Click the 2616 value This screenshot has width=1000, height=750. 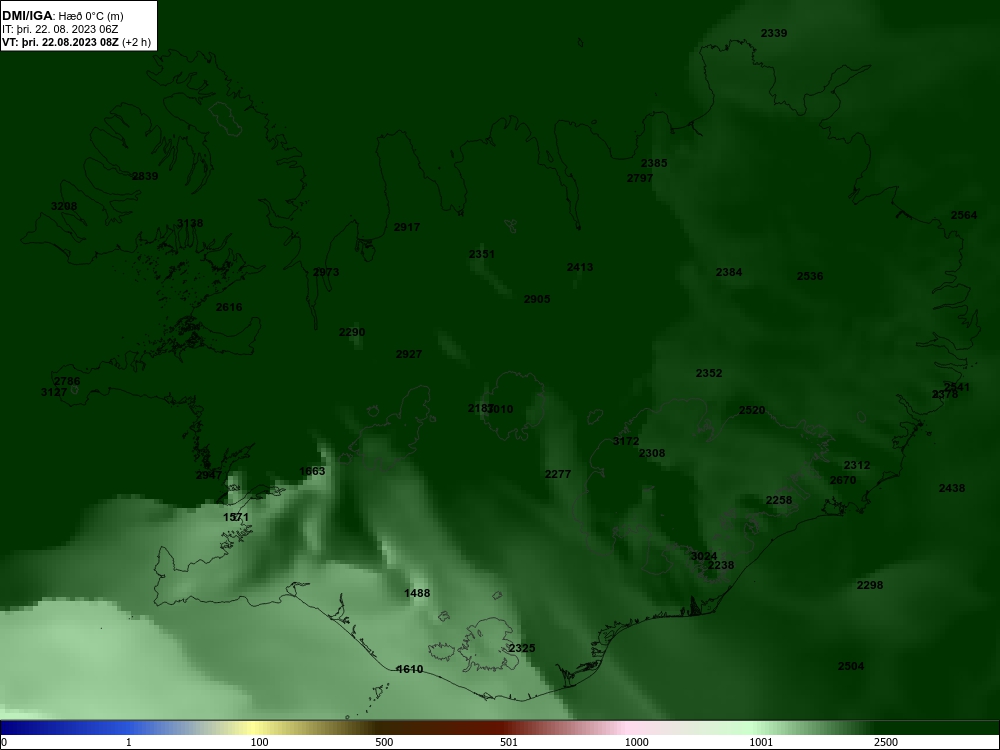(229, 307)
